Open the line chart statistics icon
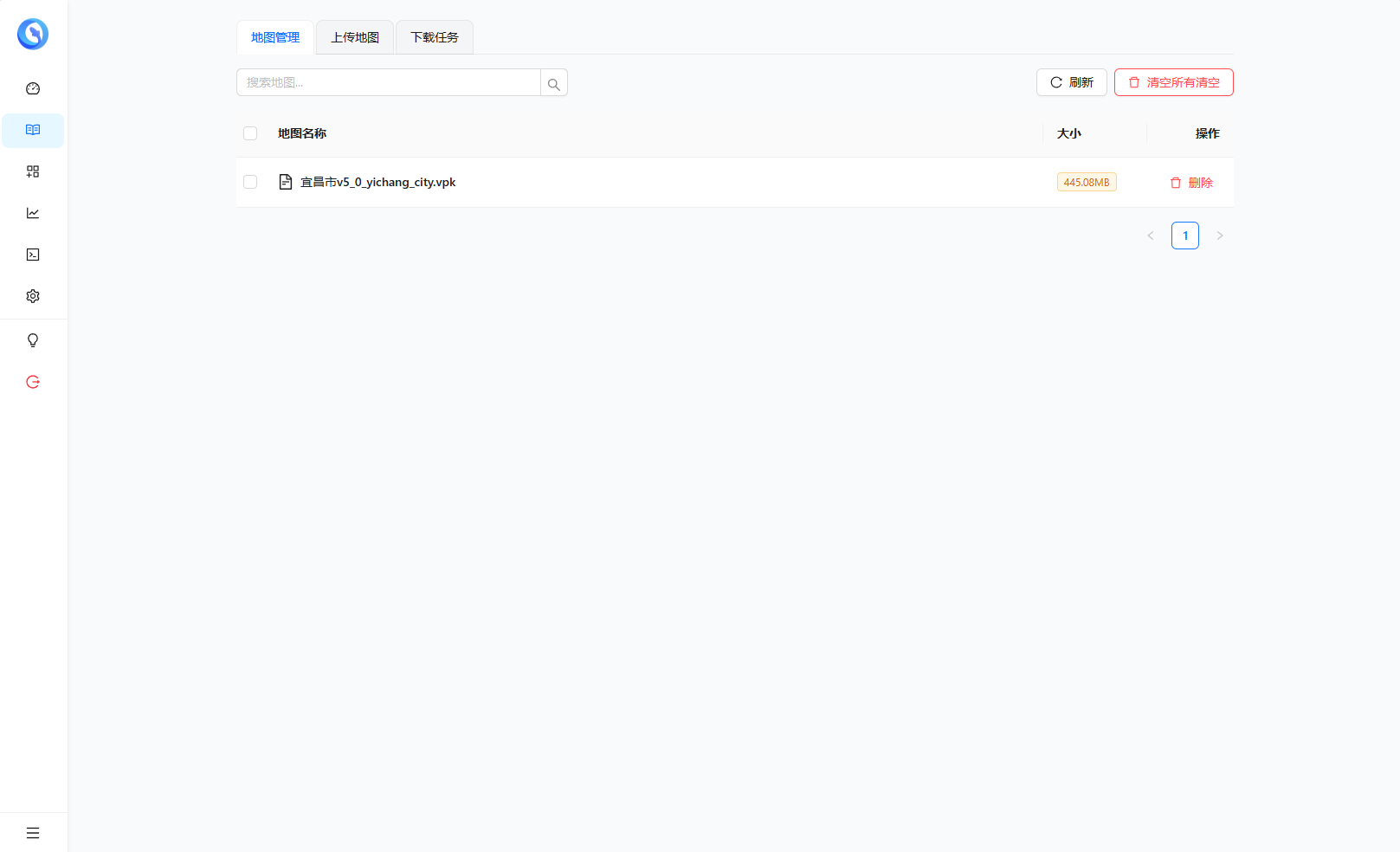The width and height of the screenshot is (1400, 852). tap(33, 213)
